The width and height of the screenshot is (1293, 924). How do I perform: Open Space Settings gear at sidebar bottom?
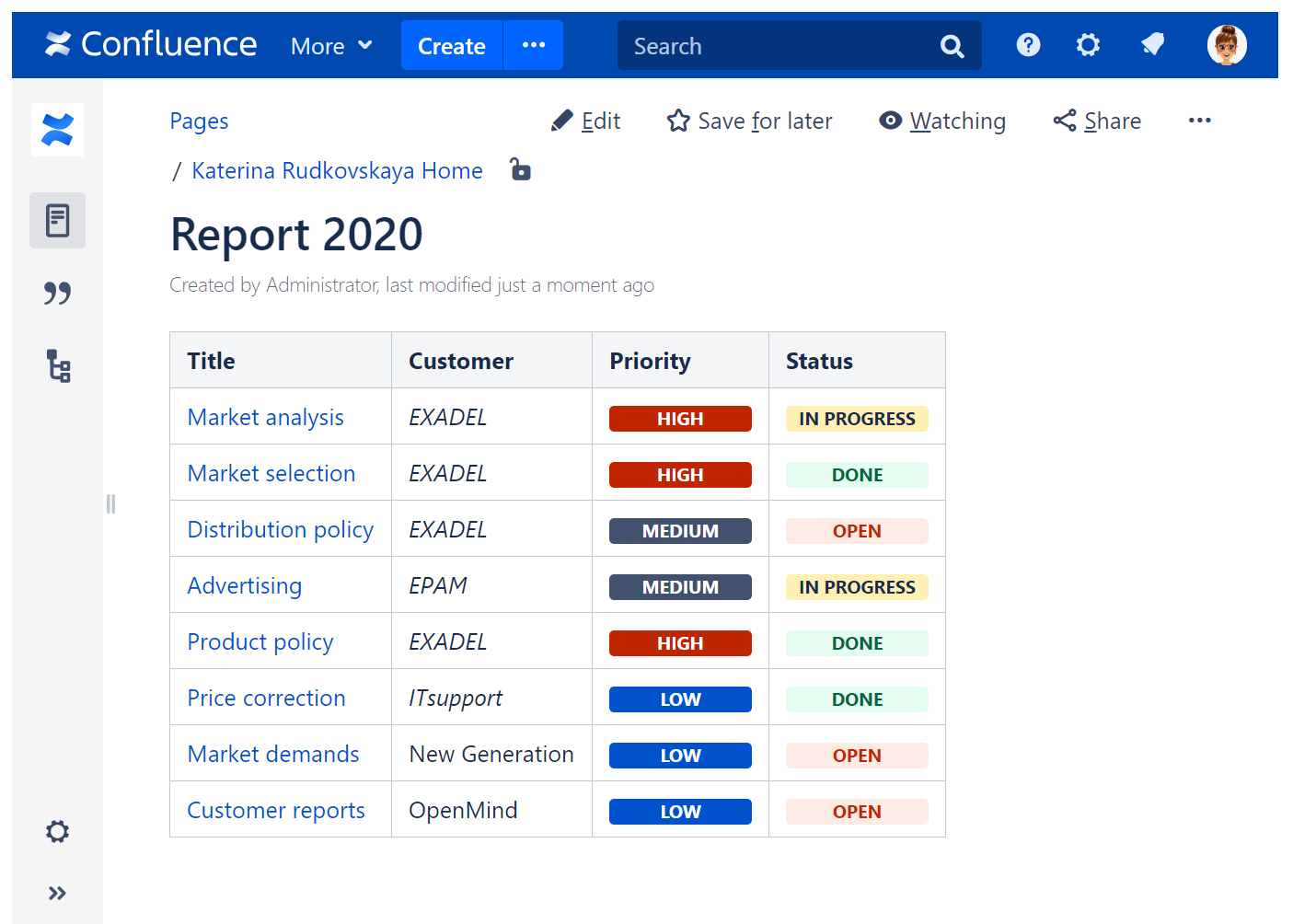(x=56, y=831)
